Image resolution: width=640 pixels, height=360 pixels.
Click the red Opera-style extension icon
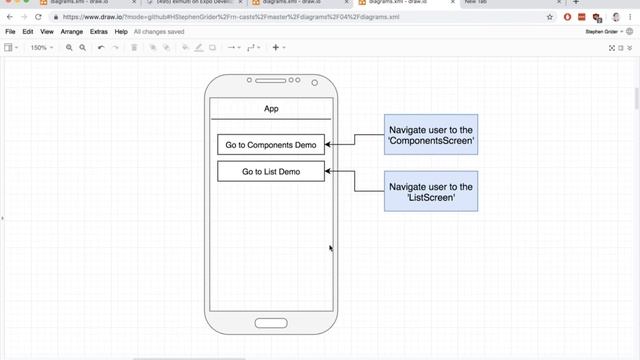pos(567,17)
